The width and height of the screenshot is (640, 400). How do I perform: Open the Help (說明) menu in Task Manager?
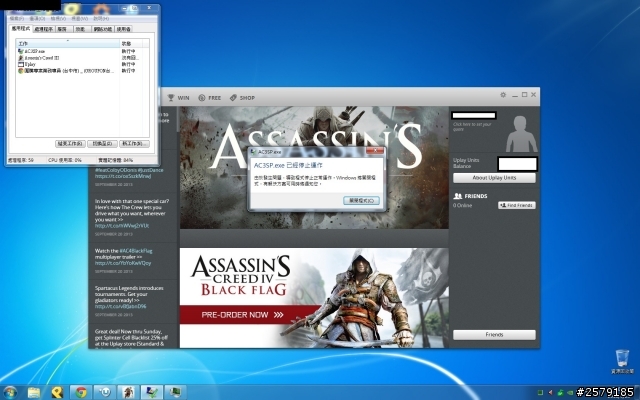101,19
